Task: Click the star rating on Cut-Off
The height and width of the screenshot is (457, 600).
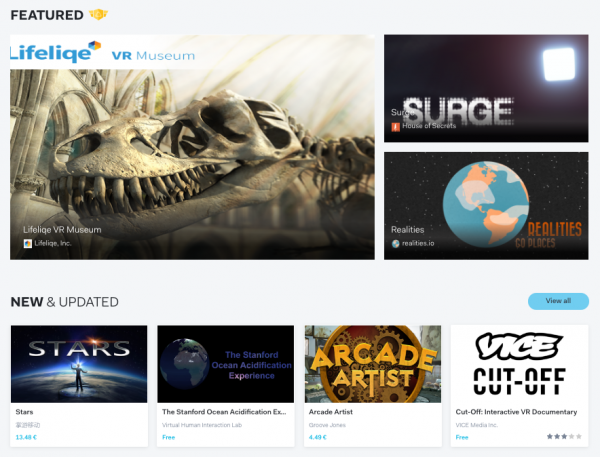Action: [x=563, y=437]
